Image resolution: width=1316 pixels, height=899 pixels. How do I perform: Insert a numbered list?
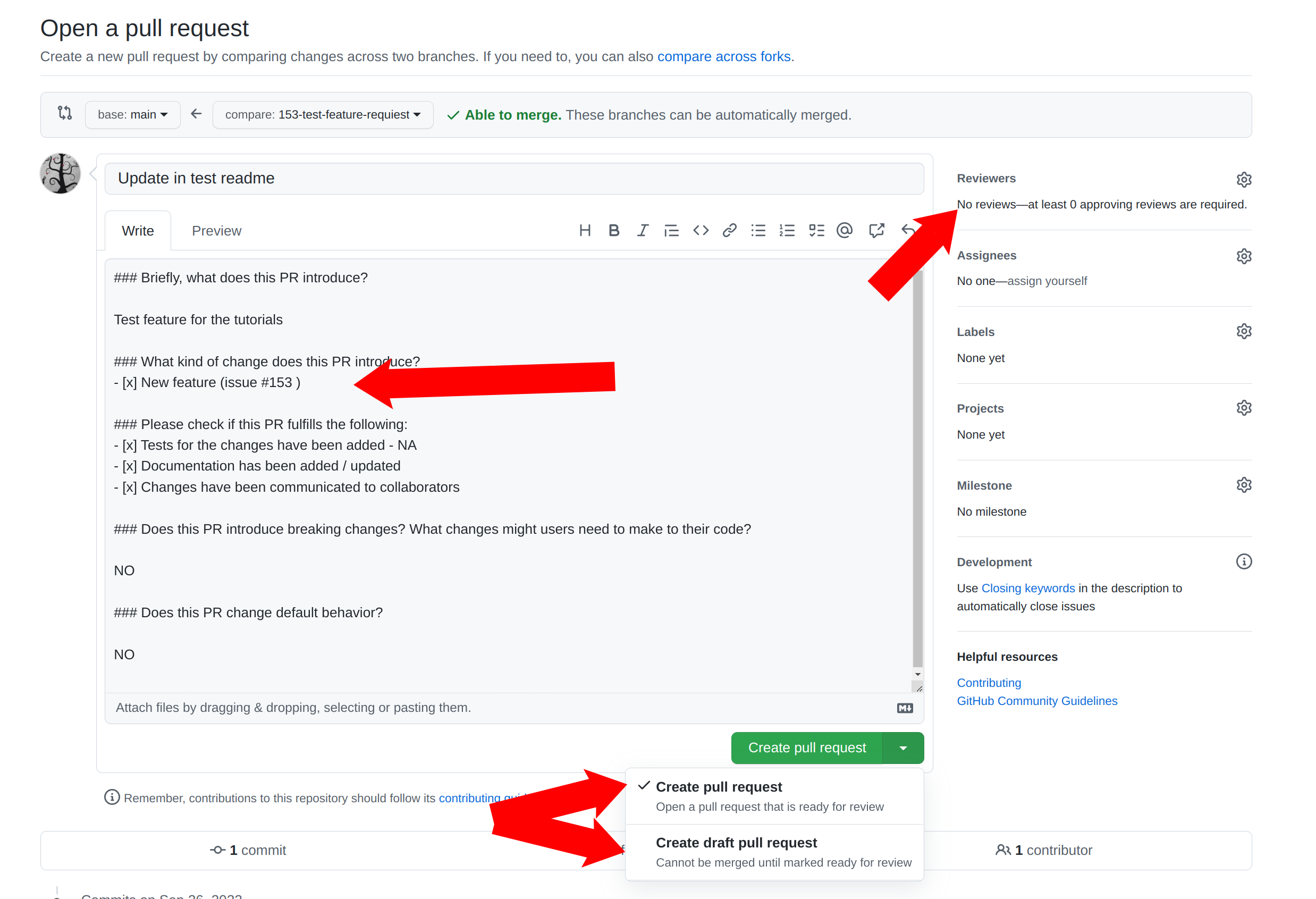[787, 231]
